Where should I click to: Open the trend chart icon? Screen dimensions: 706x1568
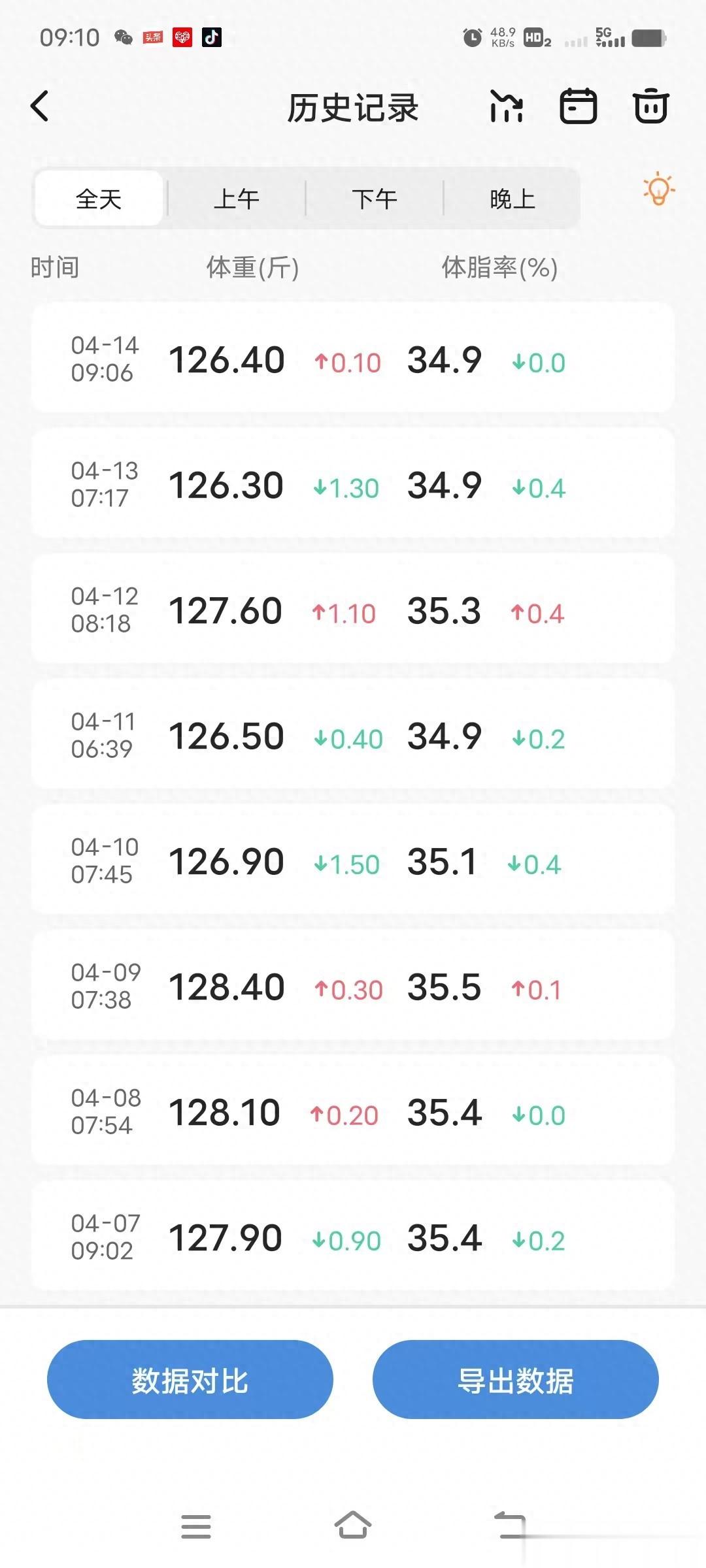pyautogui.click(x=507, y=106)
